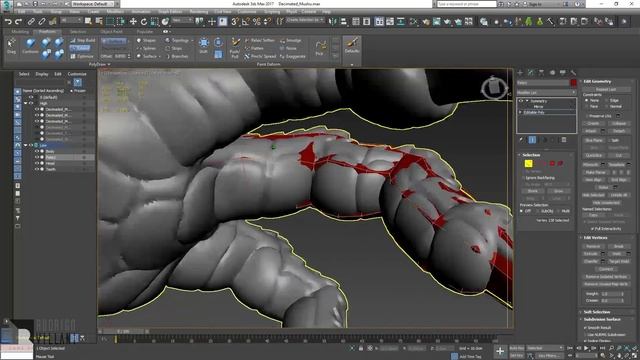The image size is (640, 360).
Task: Toggle Smooth Result checkbox
Action: pos(586,327)
